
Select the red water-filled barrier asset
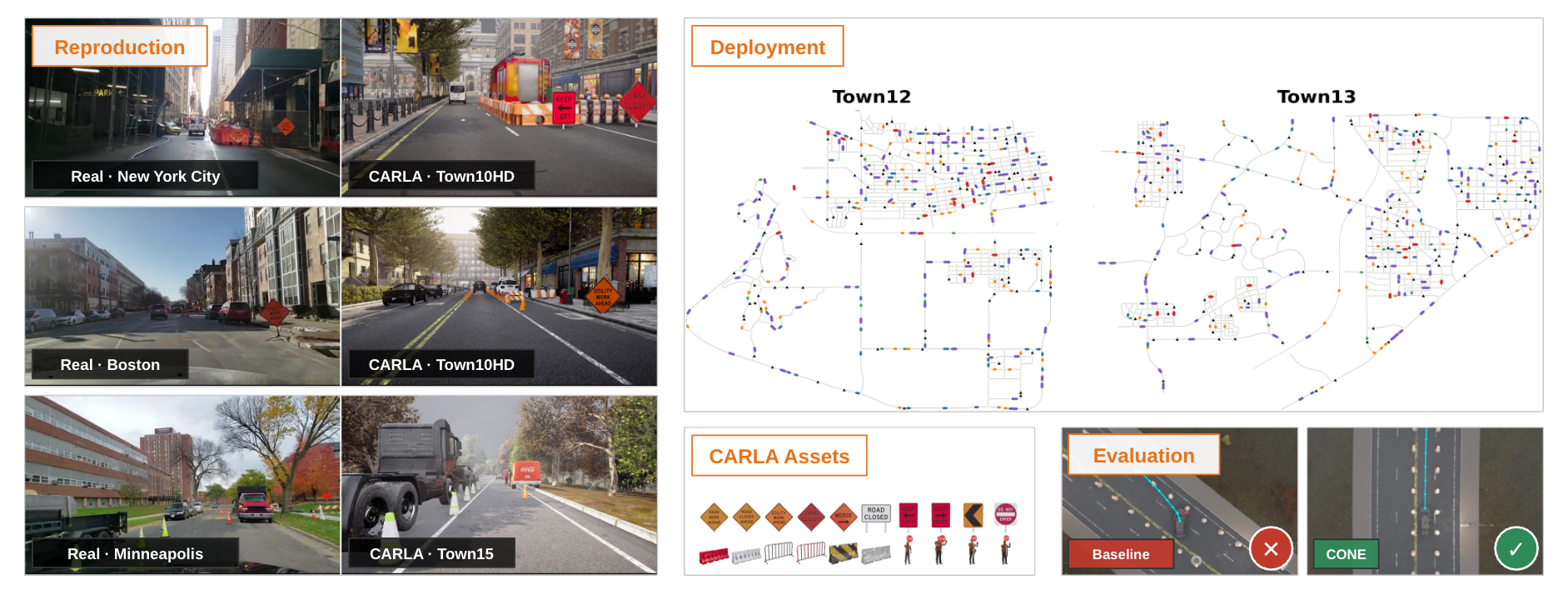click(x=714, y=557)
